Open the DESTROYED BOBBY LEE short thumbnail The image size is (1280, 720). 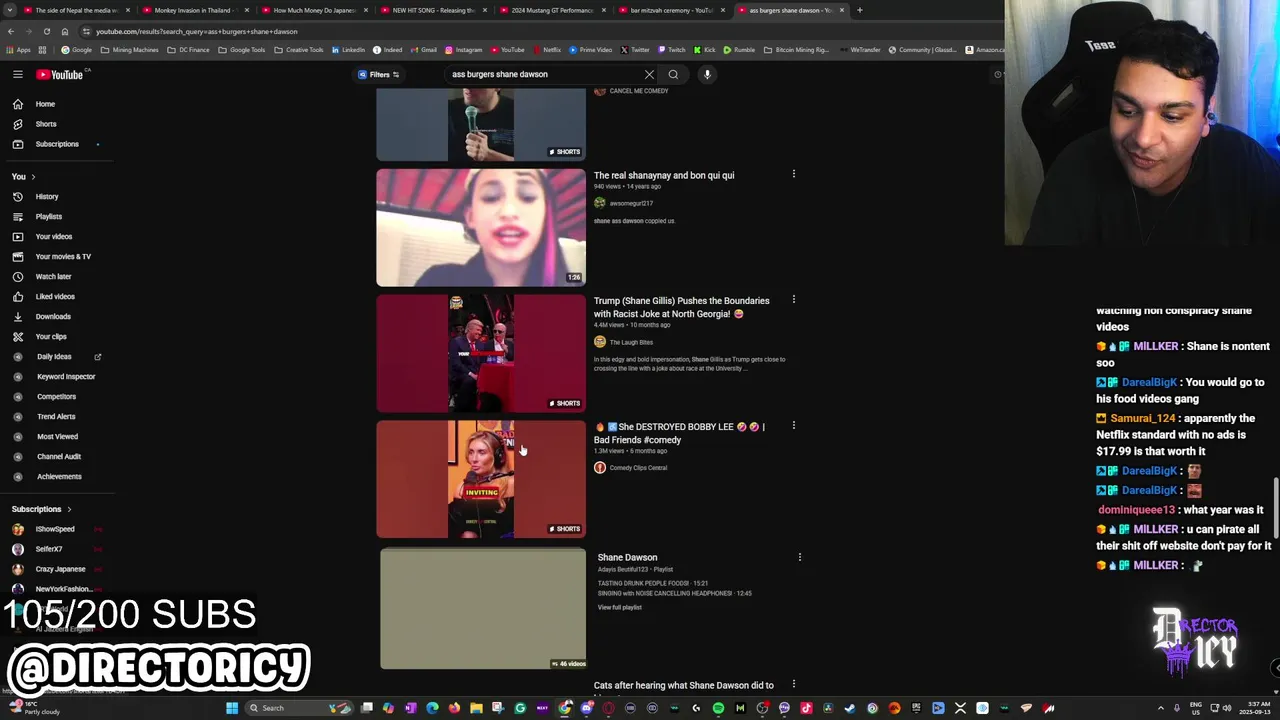coord(481,479)
